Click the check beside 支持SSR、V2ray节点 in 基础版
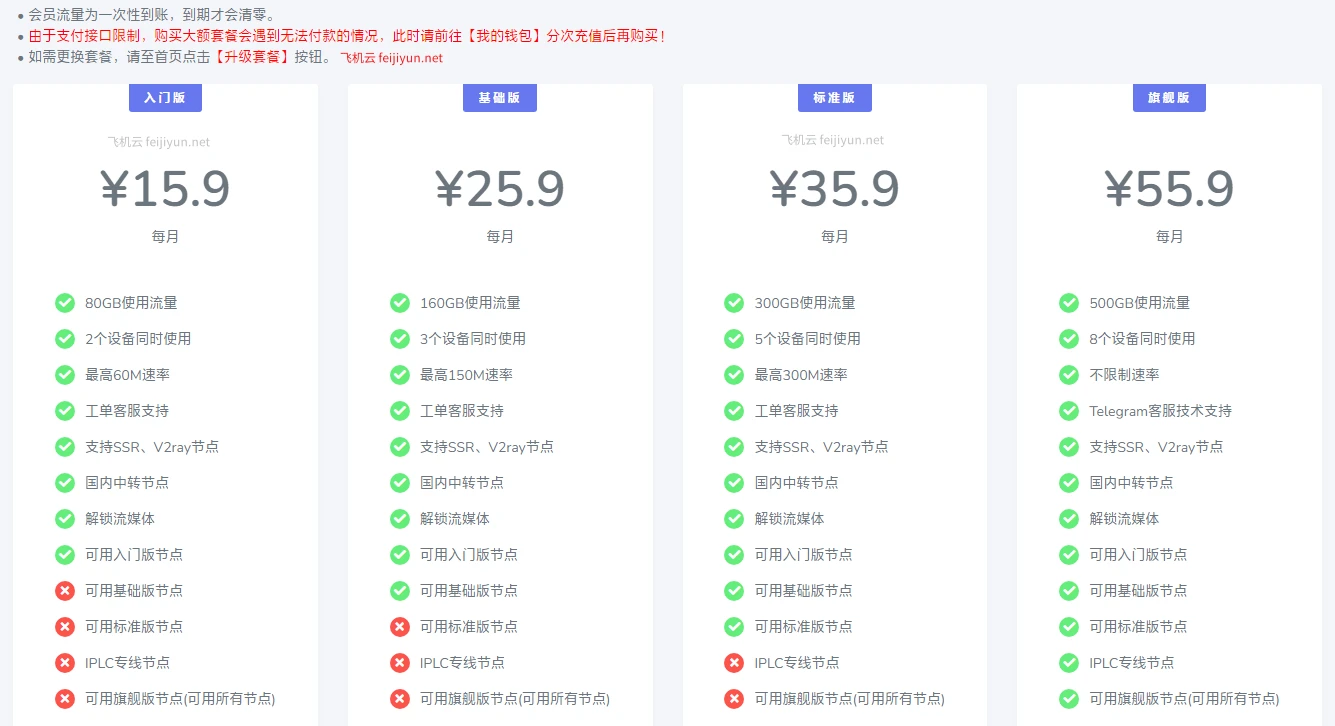This screenshot has width=1335, height=726. point(400,447)
